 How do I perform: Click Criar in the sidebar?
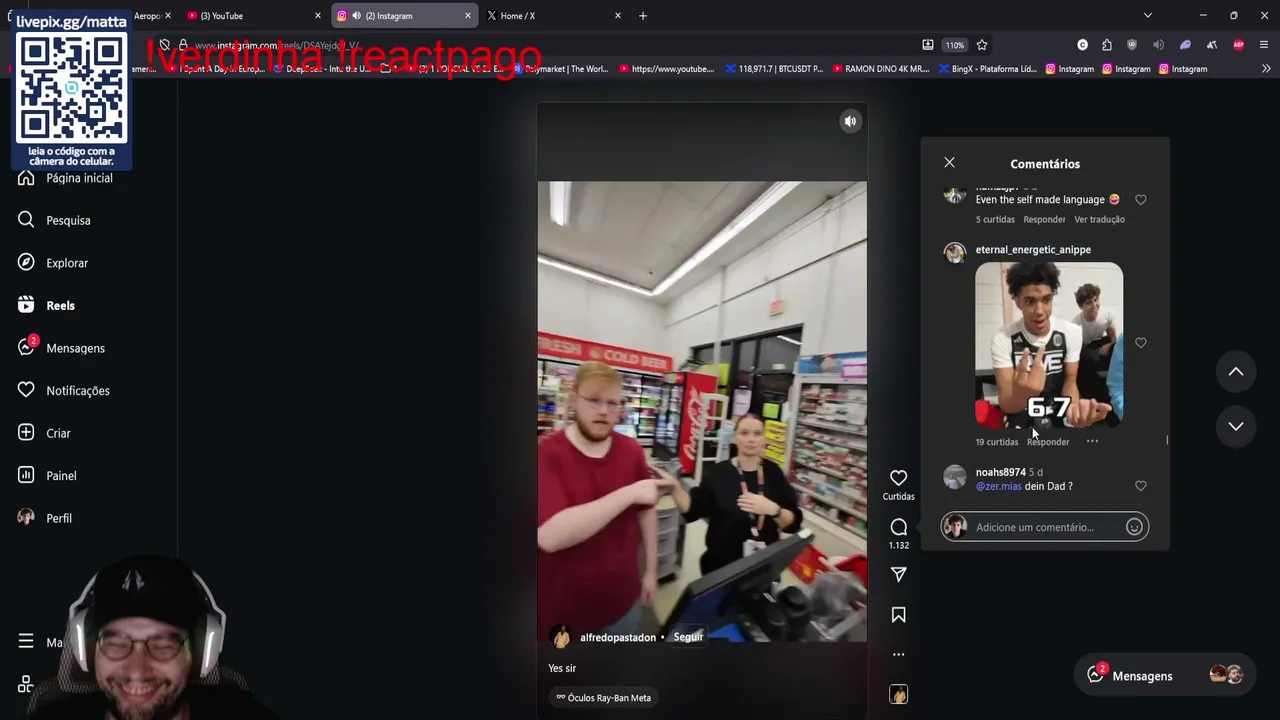pyautogui.click(x=44, y=433)
